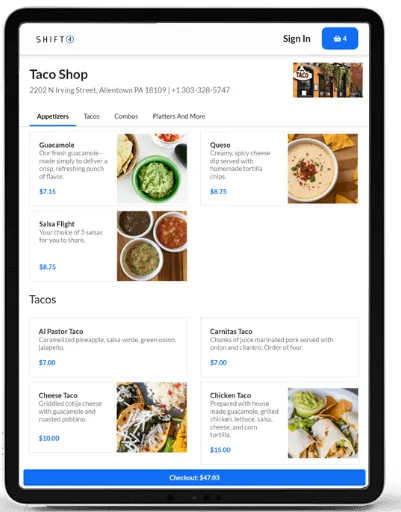Screen dimensions: 401x512
Task: Click the Queso item title
Action: 220,145
